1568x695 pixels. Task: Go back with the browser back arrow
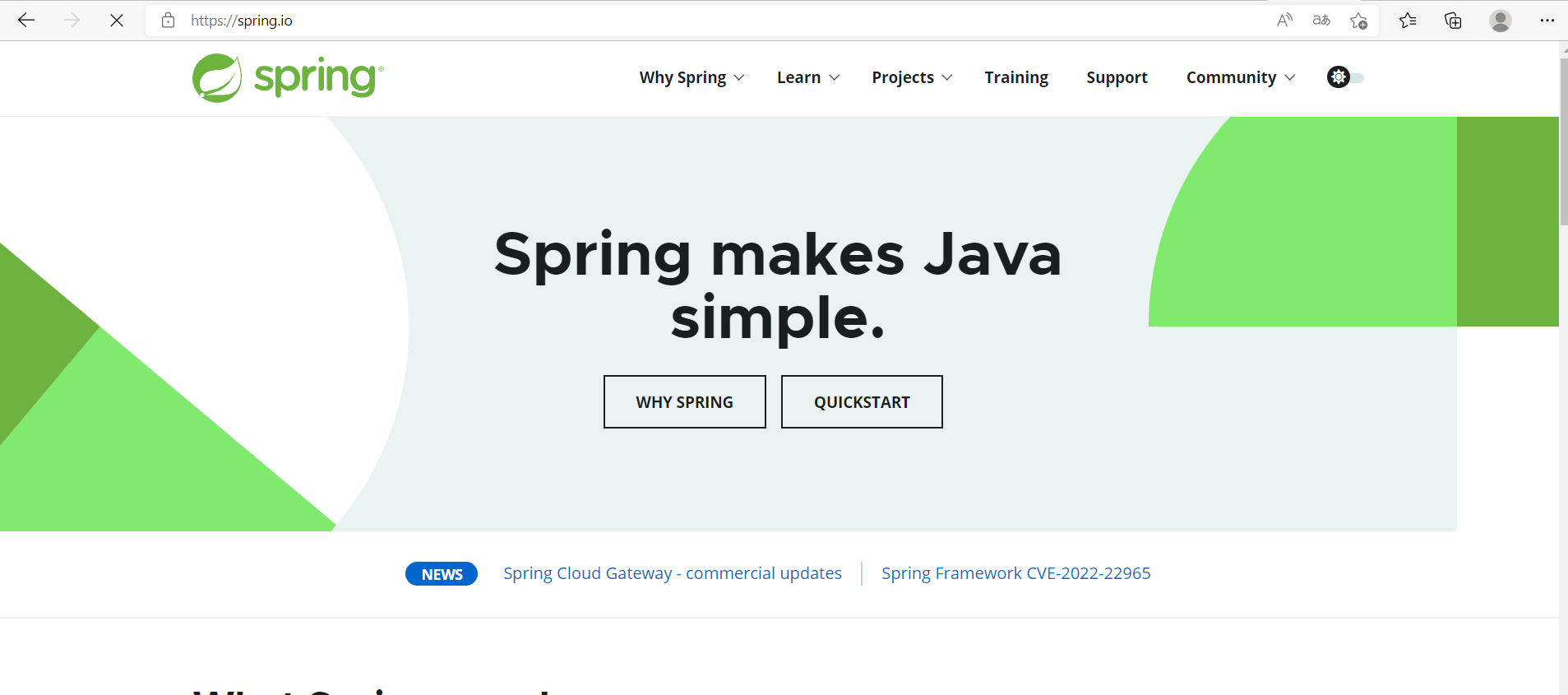tap(26, 21)
